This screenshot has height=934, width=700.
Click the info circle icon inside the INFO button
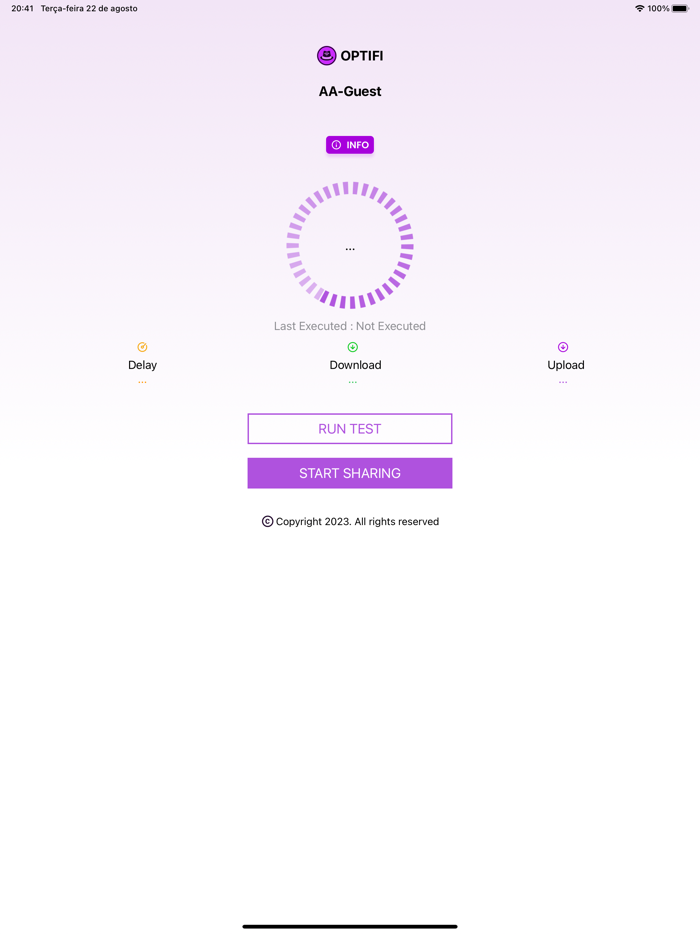(x=336, y=144)
